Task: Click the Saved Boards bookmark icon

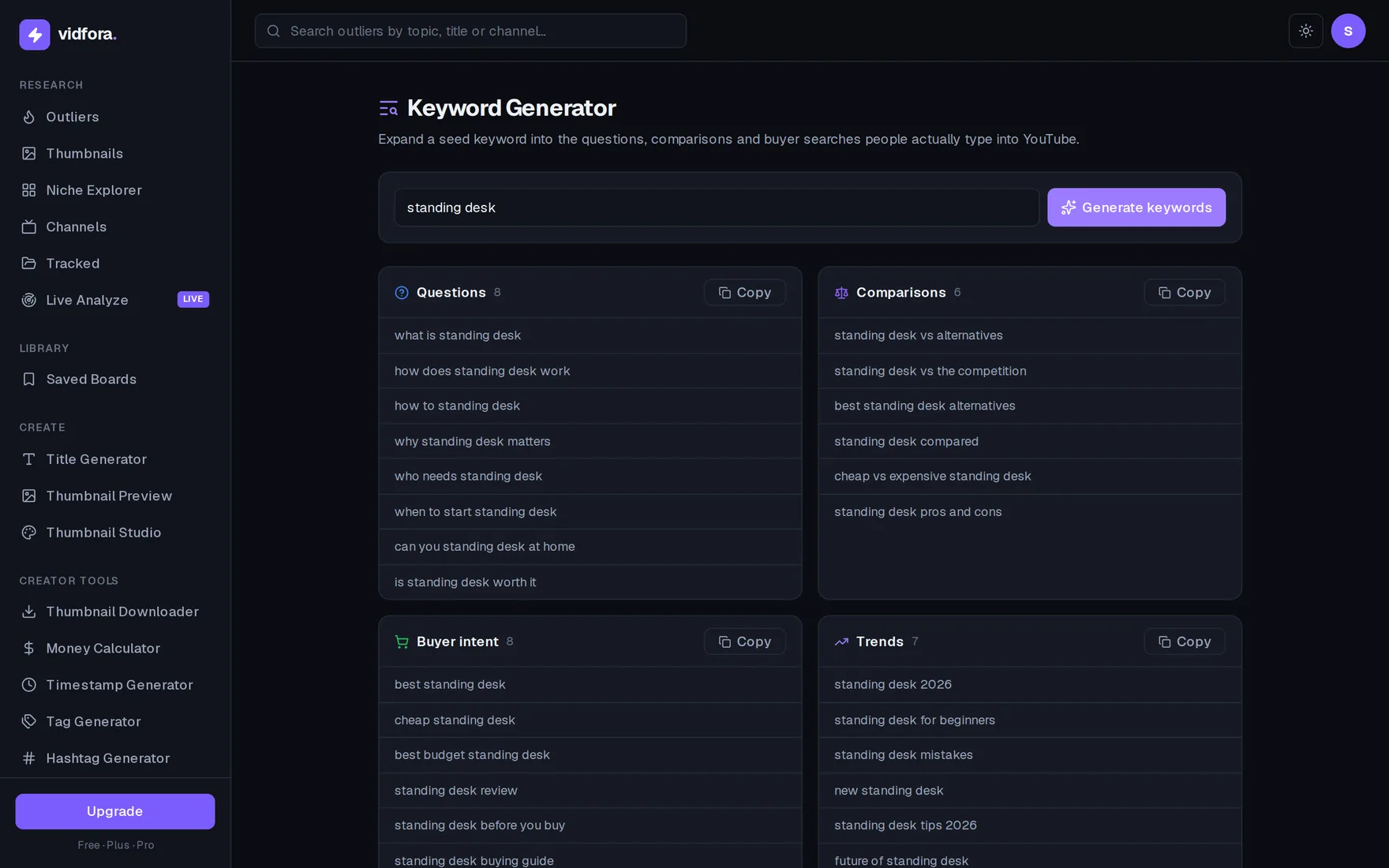Action: tap(29, 380)
